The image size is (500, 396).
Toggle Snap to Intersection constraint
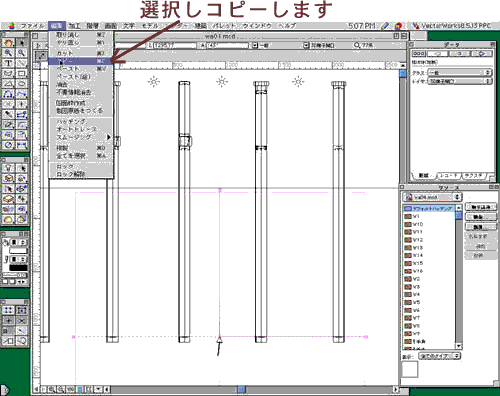(x=21, y=320)
